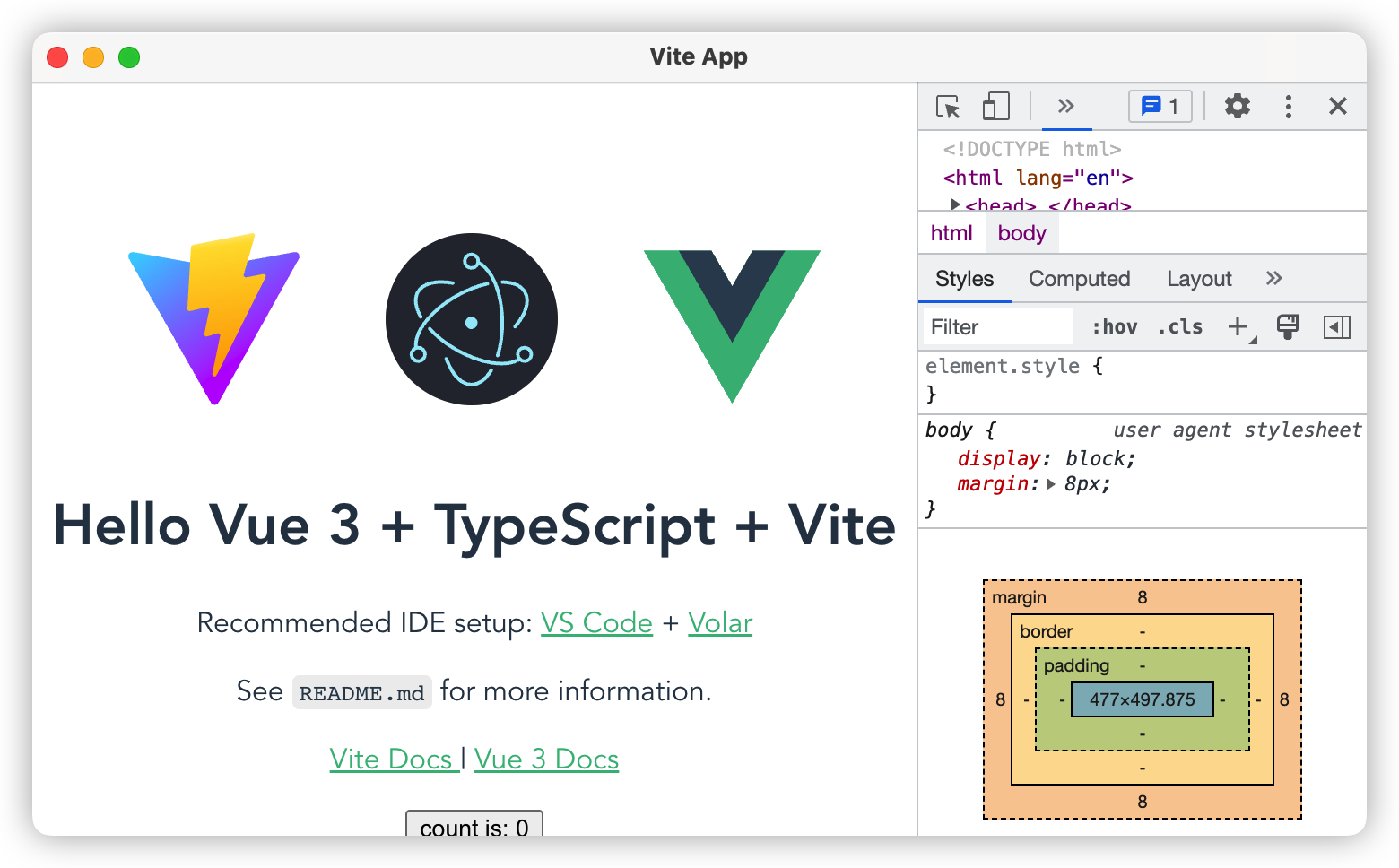Toggle the .cls element classes panel
This screenshot has height=868, width=1399.
[1180, 327]
